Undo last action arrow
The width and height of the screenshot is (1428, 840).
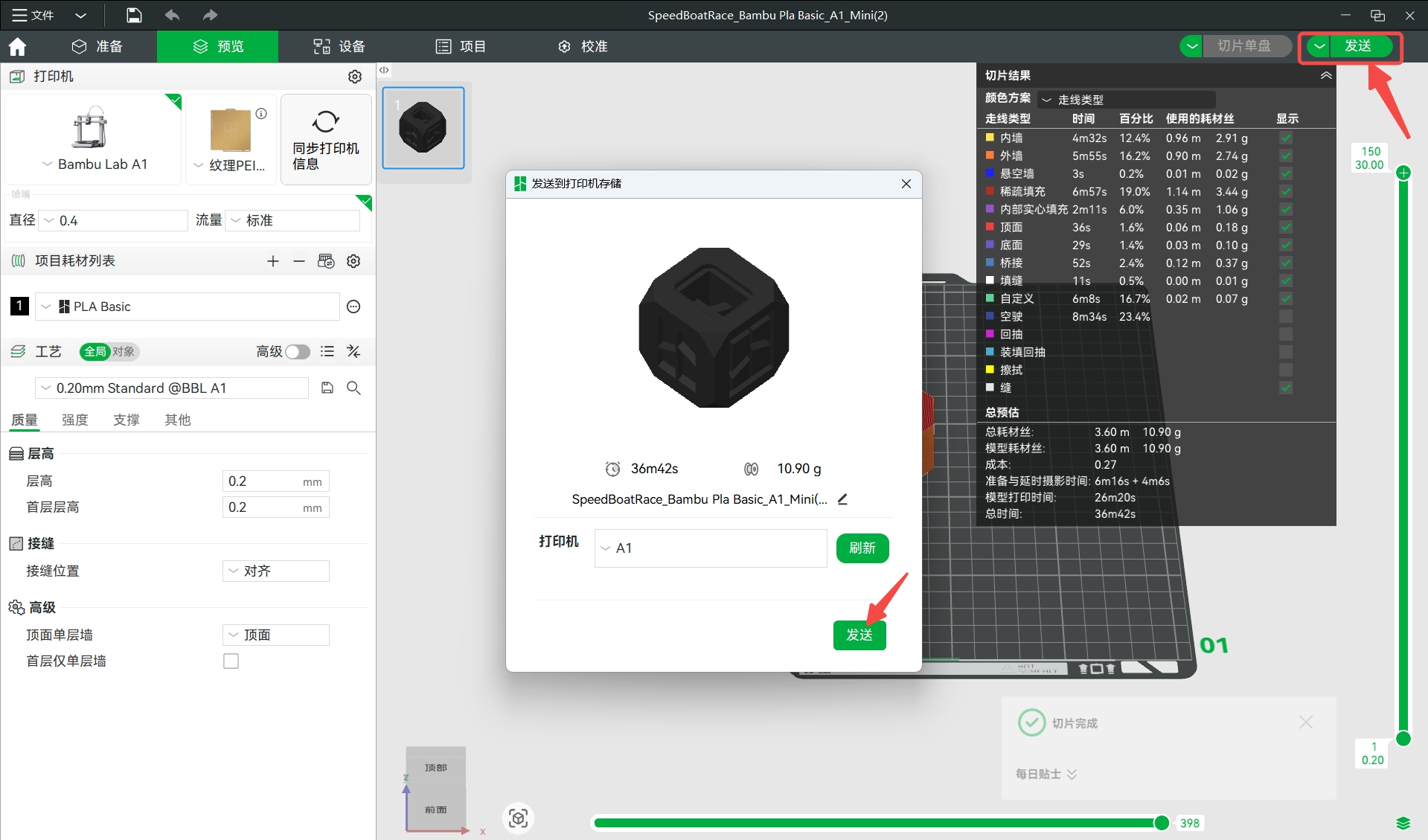172,15
